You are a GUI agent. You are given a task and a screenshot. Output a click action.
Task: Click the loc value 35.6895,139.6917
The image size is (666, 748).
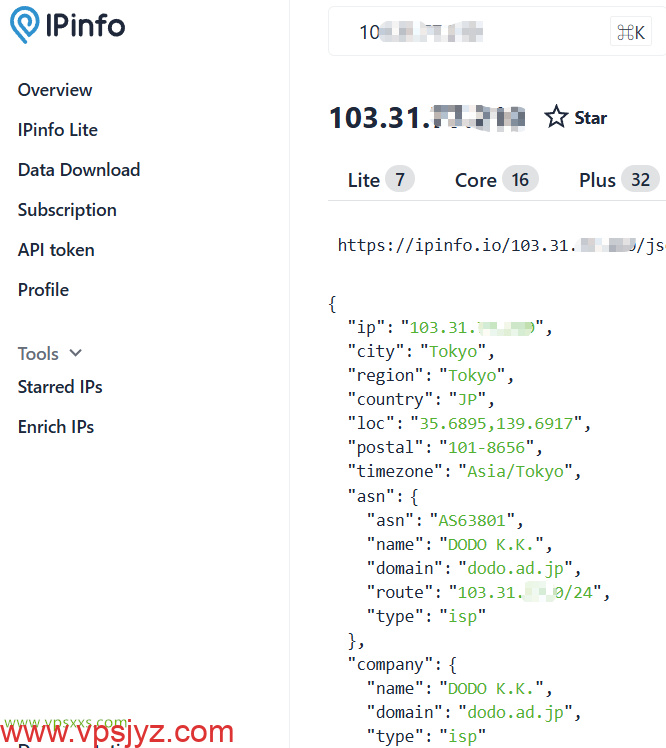coord(496,424)
